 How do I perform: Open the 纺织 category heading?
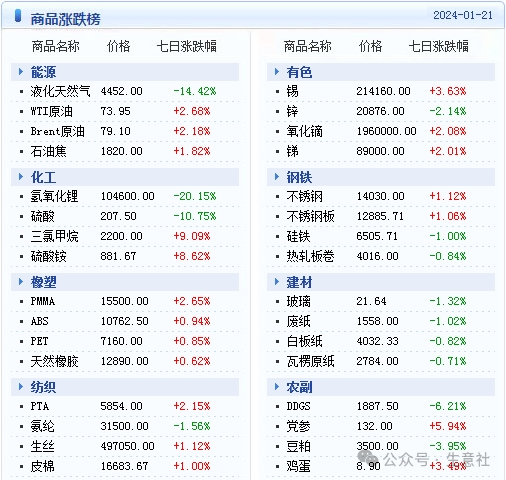(x=43, y=387)
